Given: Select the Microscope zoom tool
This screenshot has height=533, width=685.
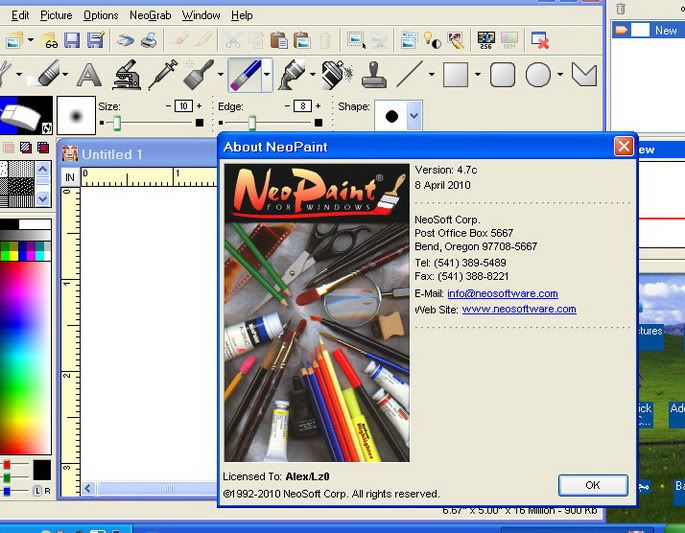Looking at the screenshot, I should click(x=126, y=75).
